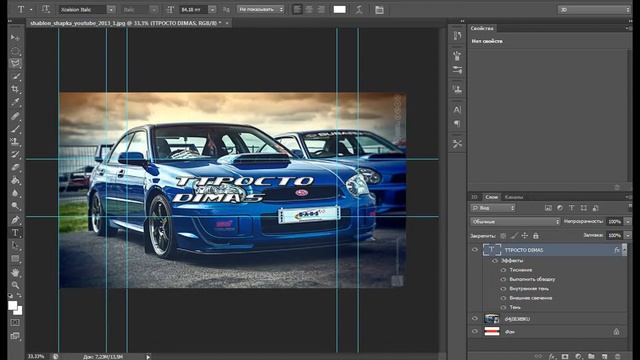The width and height of the screenshot is (640, 360).
Task: Select the Hand tool in the toolbar
Action: (x=15, y=272)
